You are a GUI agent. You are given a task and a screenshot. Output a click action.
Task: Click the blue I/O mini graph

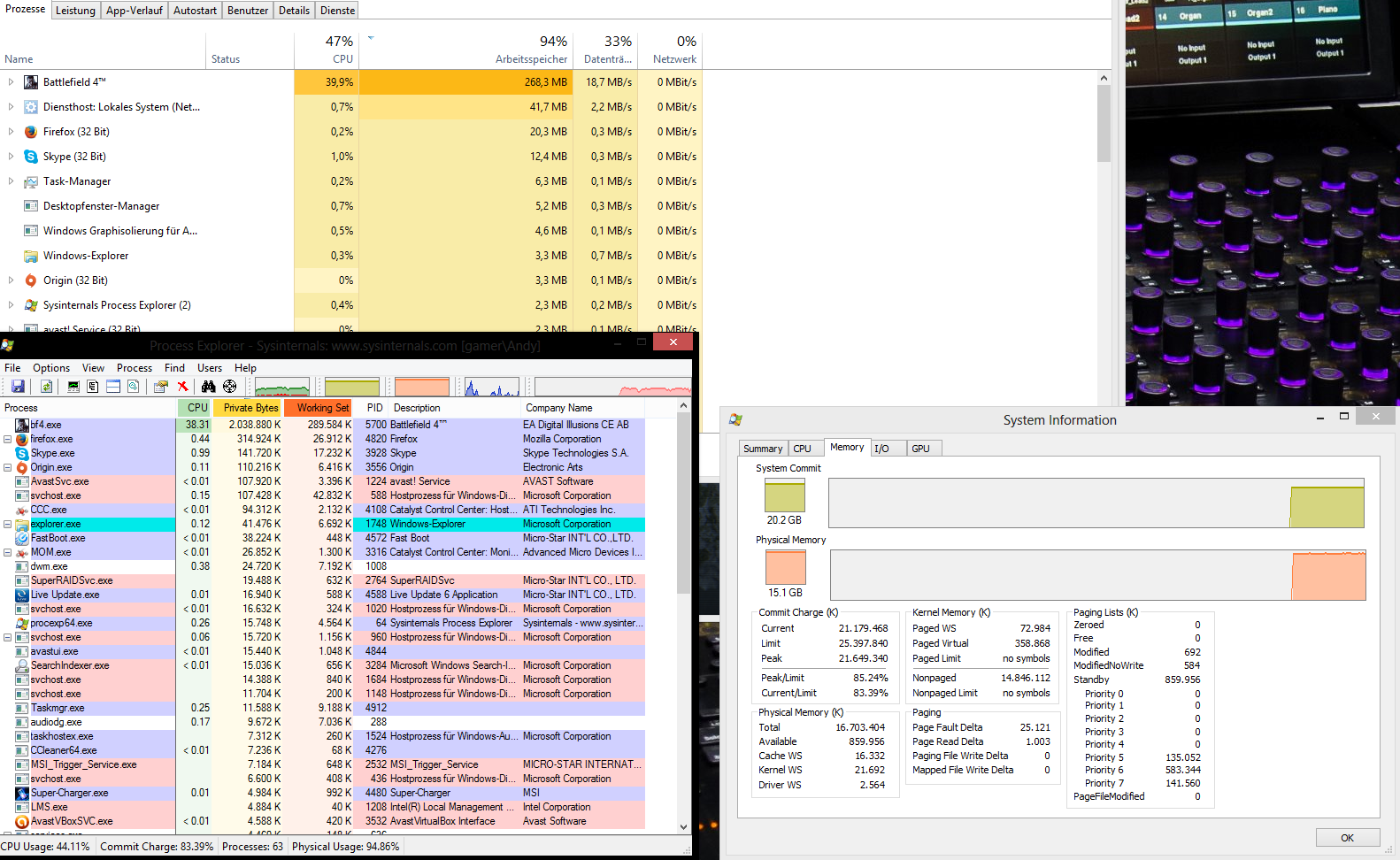pyautogui.click(x=491, y=387)
